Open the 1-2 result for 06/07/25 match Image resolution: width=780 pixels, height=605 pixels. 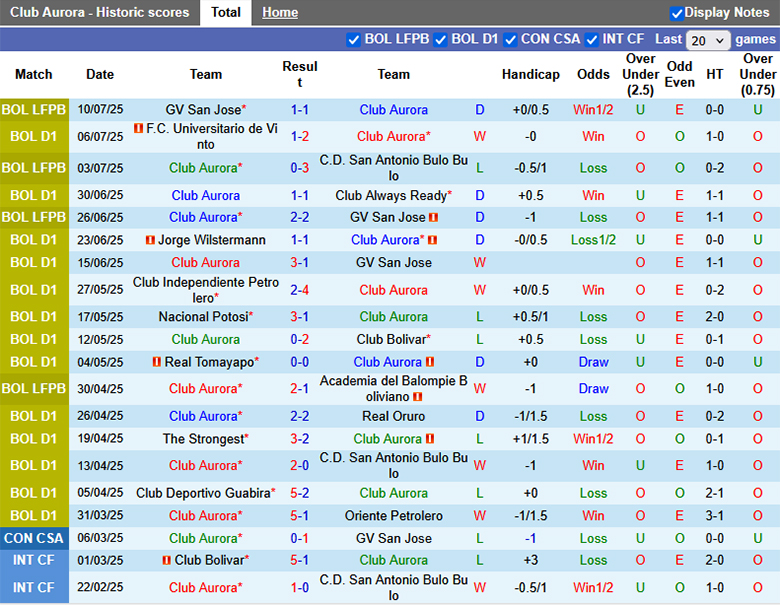coord(299,136)
